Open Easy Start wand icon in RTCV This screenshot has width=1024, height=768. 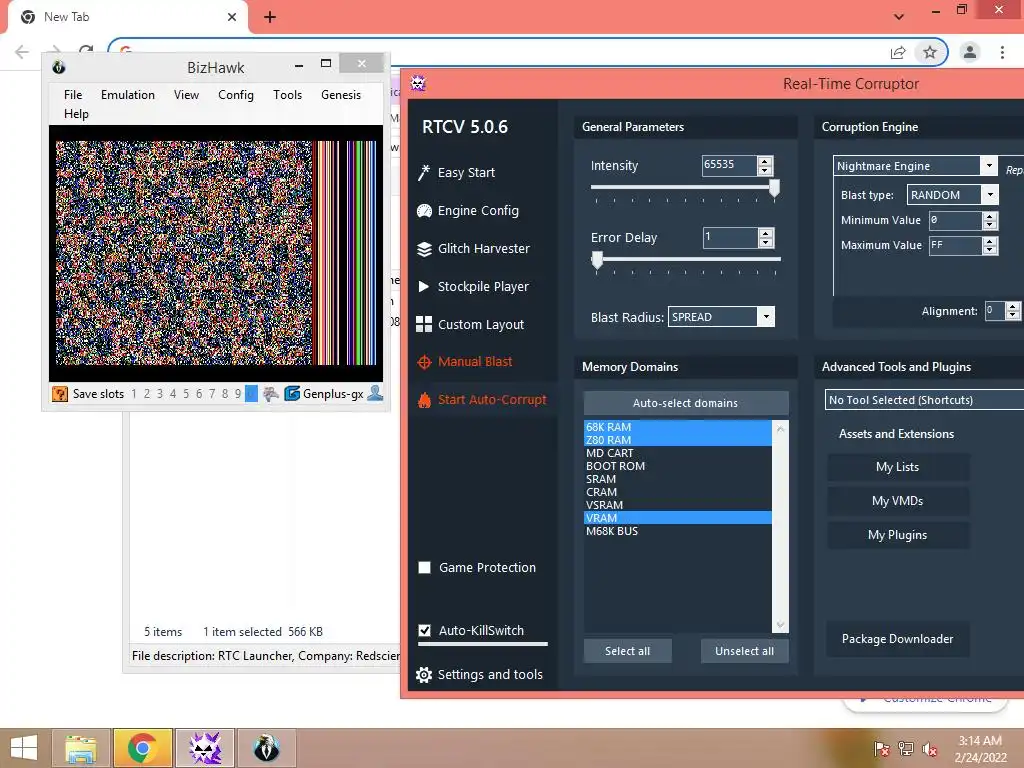424,172
